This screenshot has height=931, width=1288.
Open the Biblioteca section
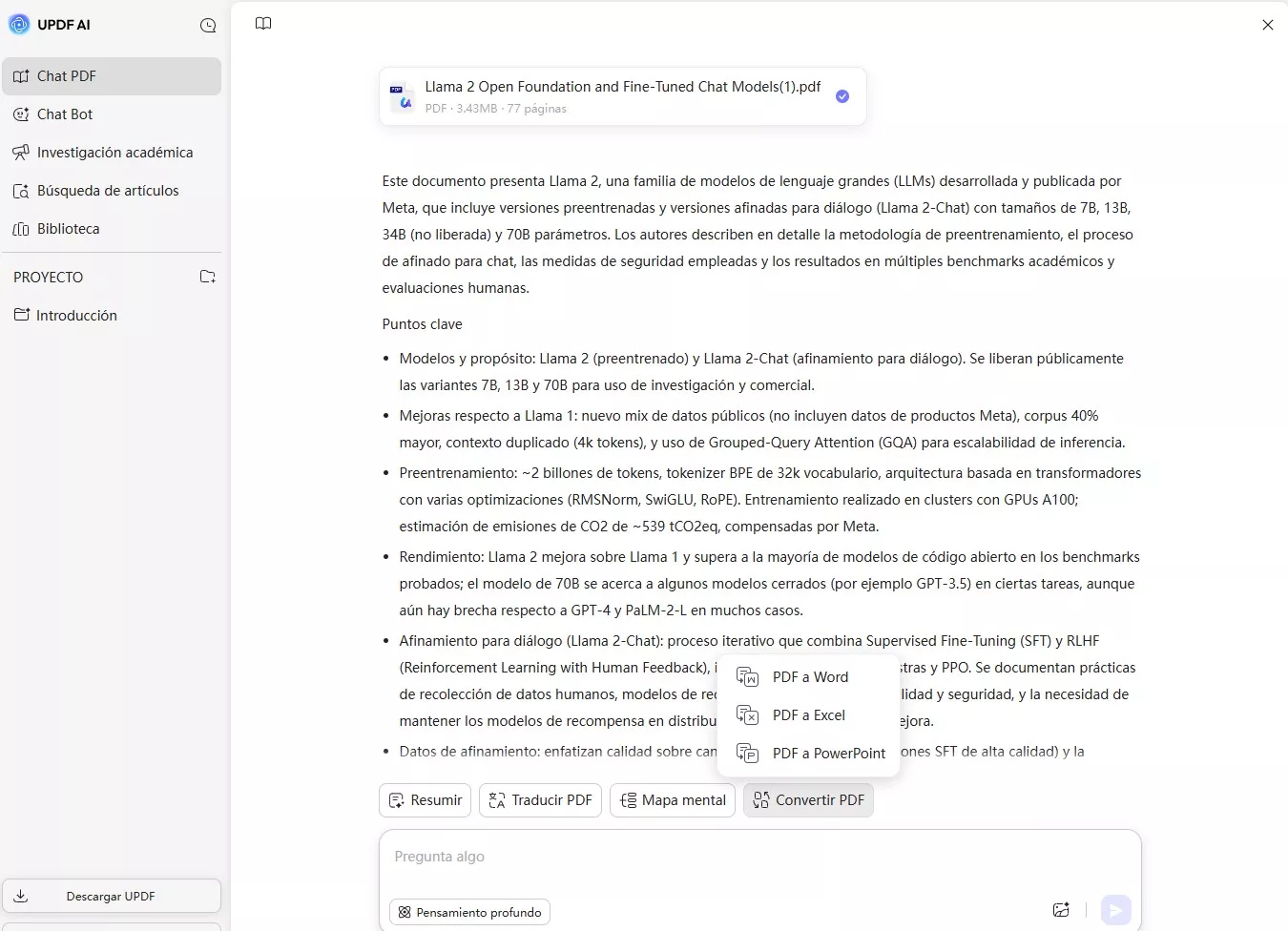click(x=112, y=229)
